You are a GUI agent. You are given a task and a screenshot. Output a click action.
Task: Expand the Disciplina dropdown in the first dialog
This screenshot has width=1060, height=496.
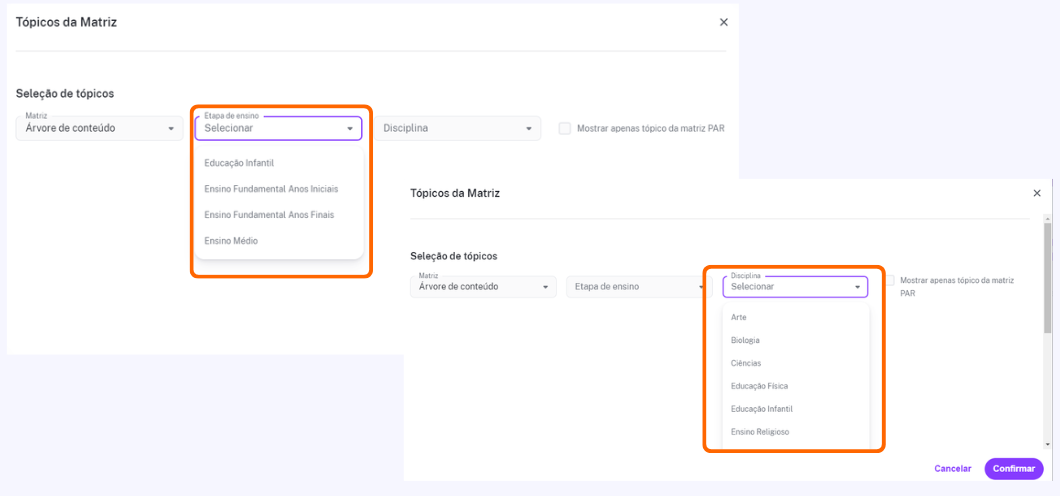click(458, 128)
